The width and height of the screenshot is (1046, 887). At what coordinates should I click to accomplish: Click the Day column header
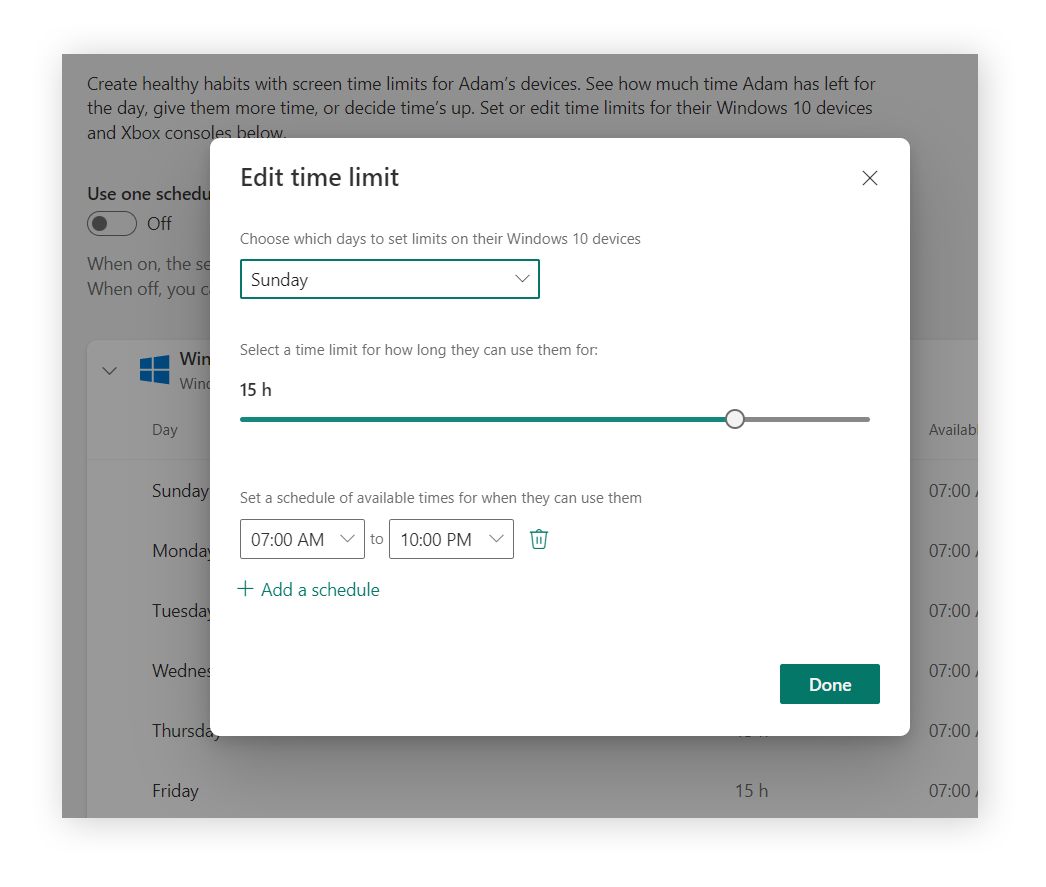pyautogui.click(x=164, y=429)
